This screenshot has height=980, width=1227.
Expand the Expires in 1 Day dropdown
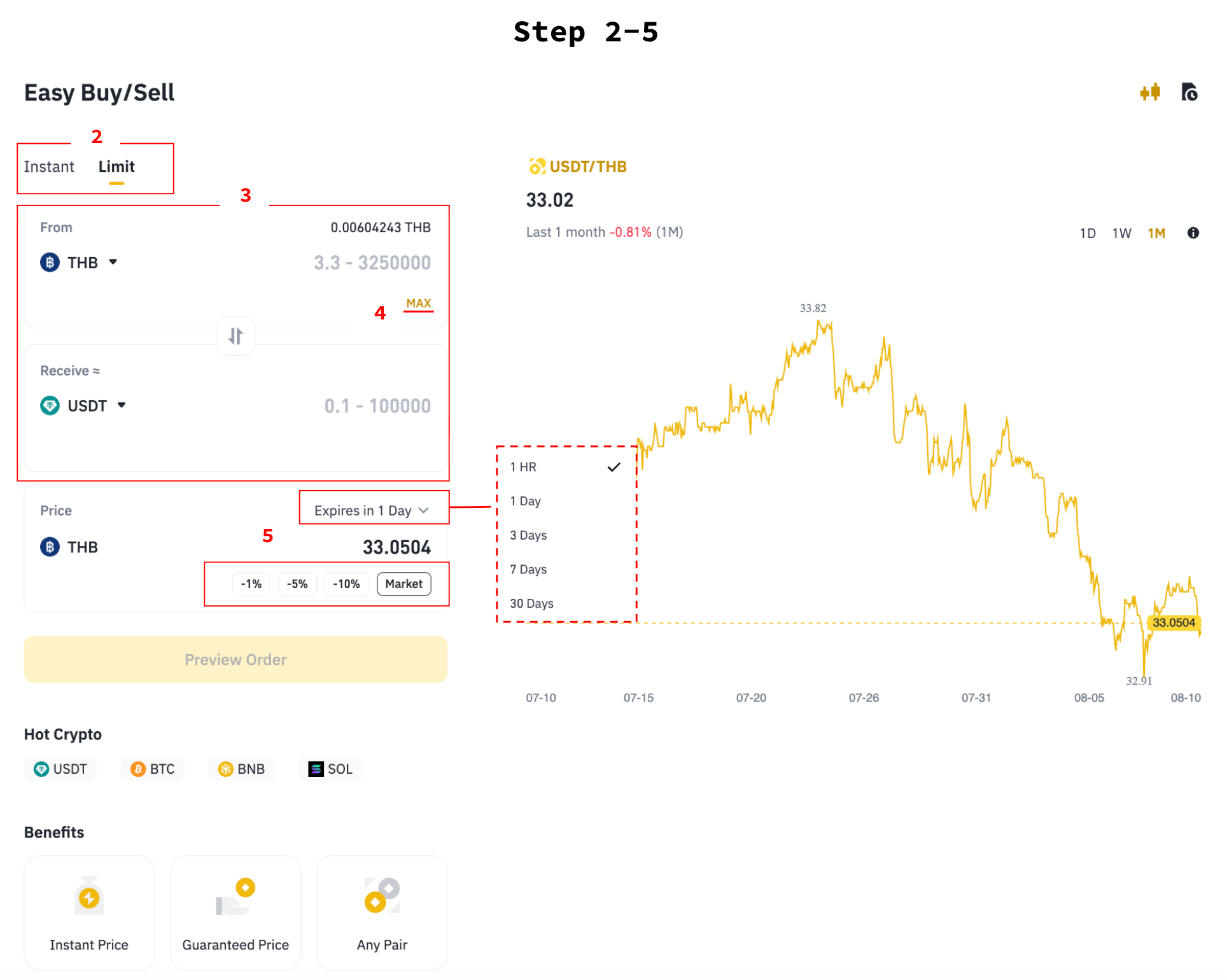(x=373, y=512)
